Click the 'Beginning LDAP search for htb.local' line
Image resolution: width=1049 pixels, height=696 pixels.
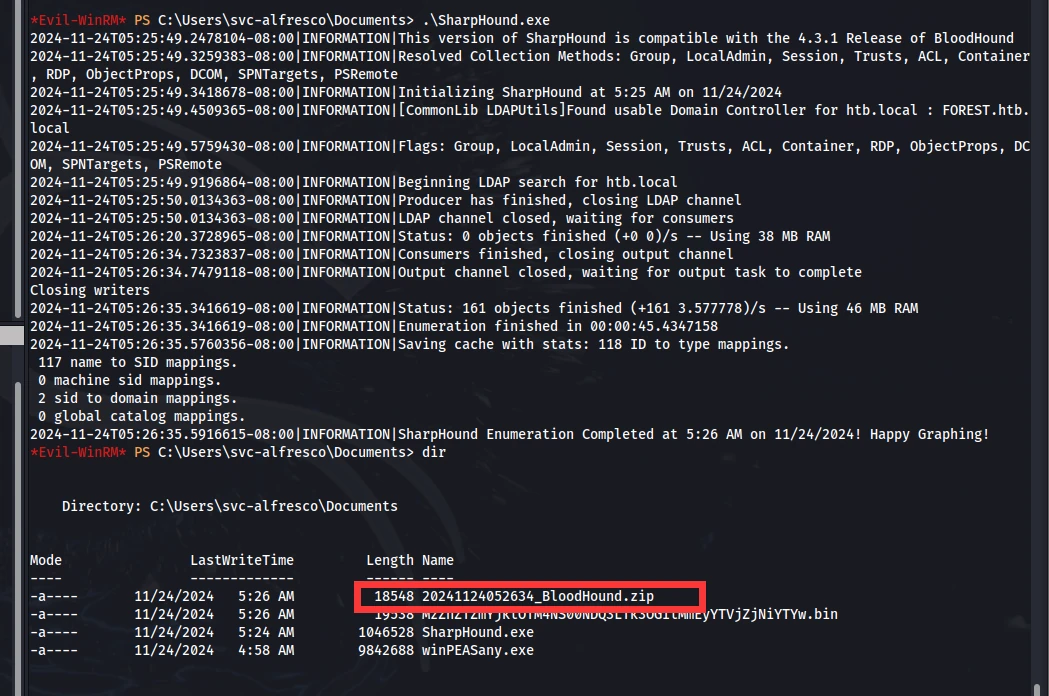coord(537,182)
